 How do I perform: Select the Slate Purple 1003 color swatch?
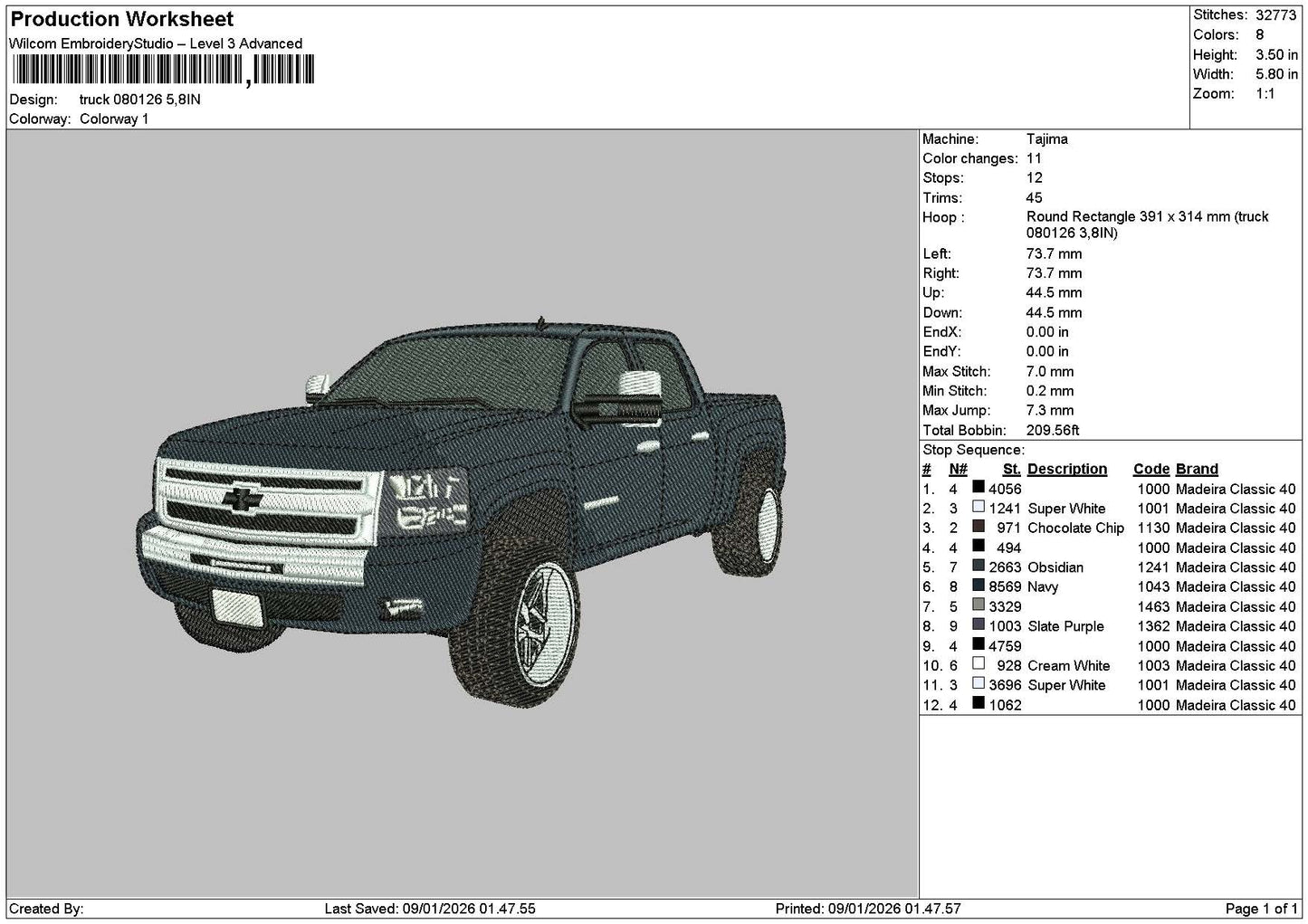979,625
